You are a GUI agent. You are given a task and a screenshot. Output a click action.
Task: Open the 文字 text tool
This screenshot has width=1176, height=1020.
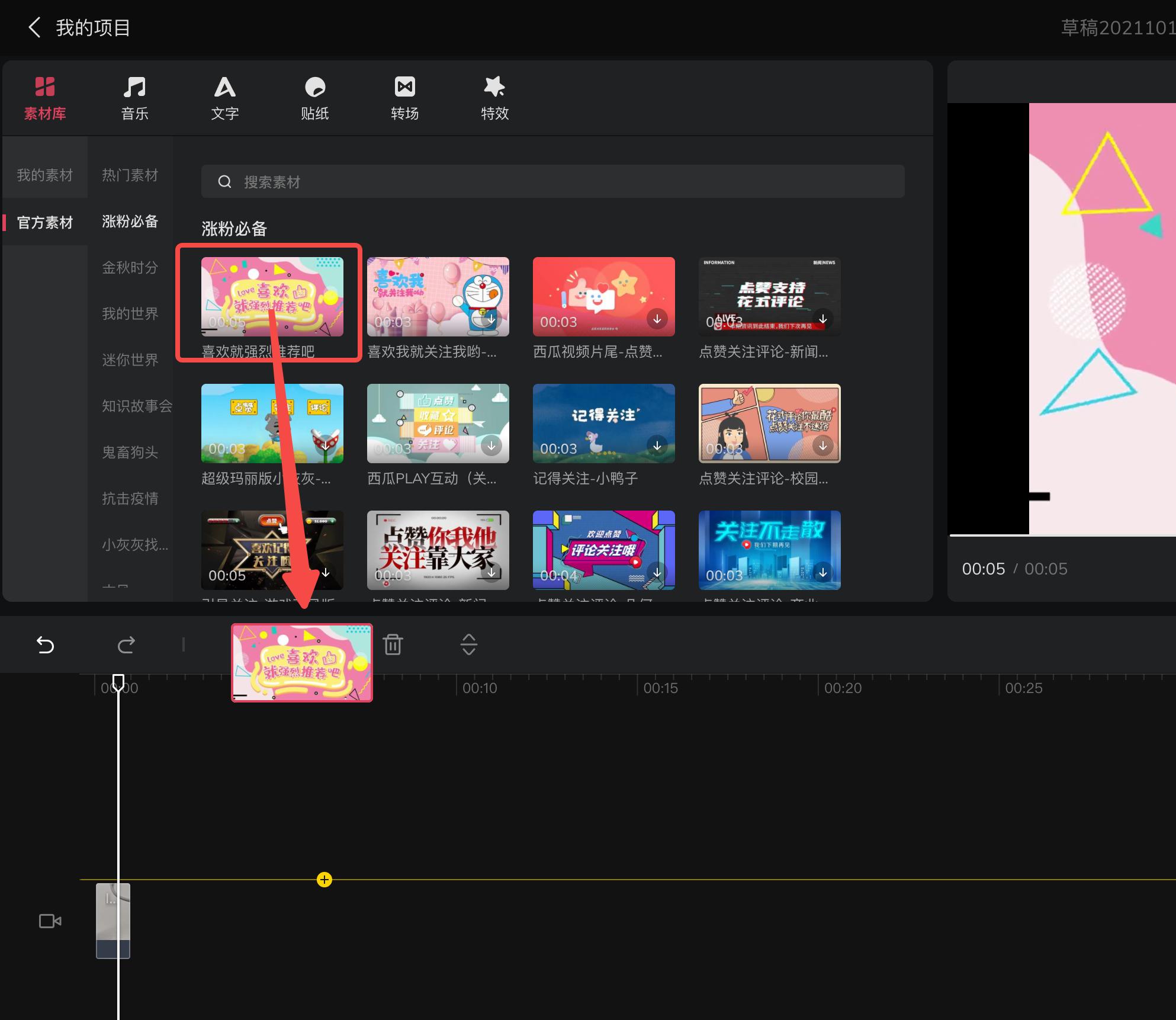click(224, 98)
